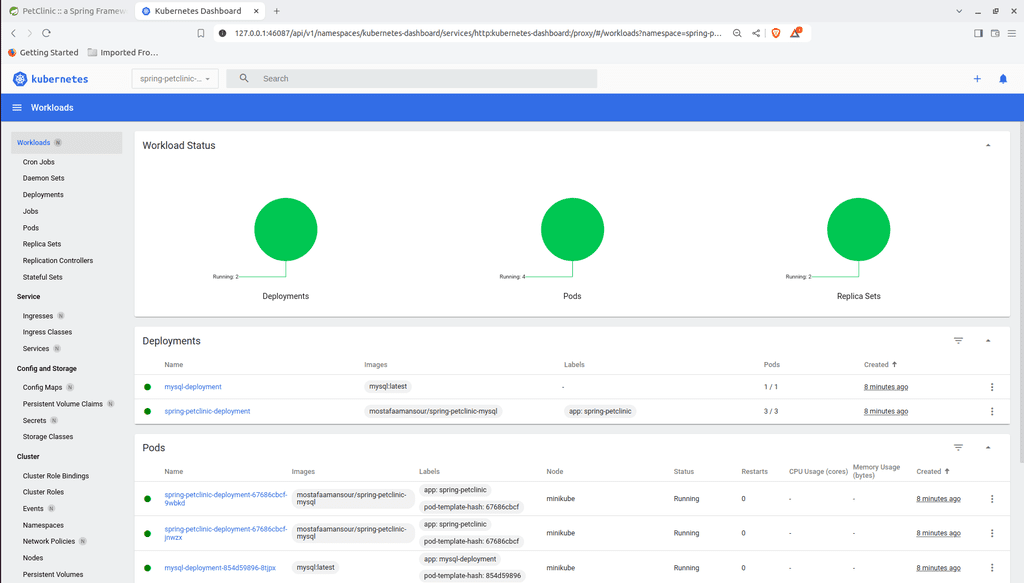Viewport: 1024px width, 583px height.
Task: Open Events in the sidebar
Action: point(33,509)
